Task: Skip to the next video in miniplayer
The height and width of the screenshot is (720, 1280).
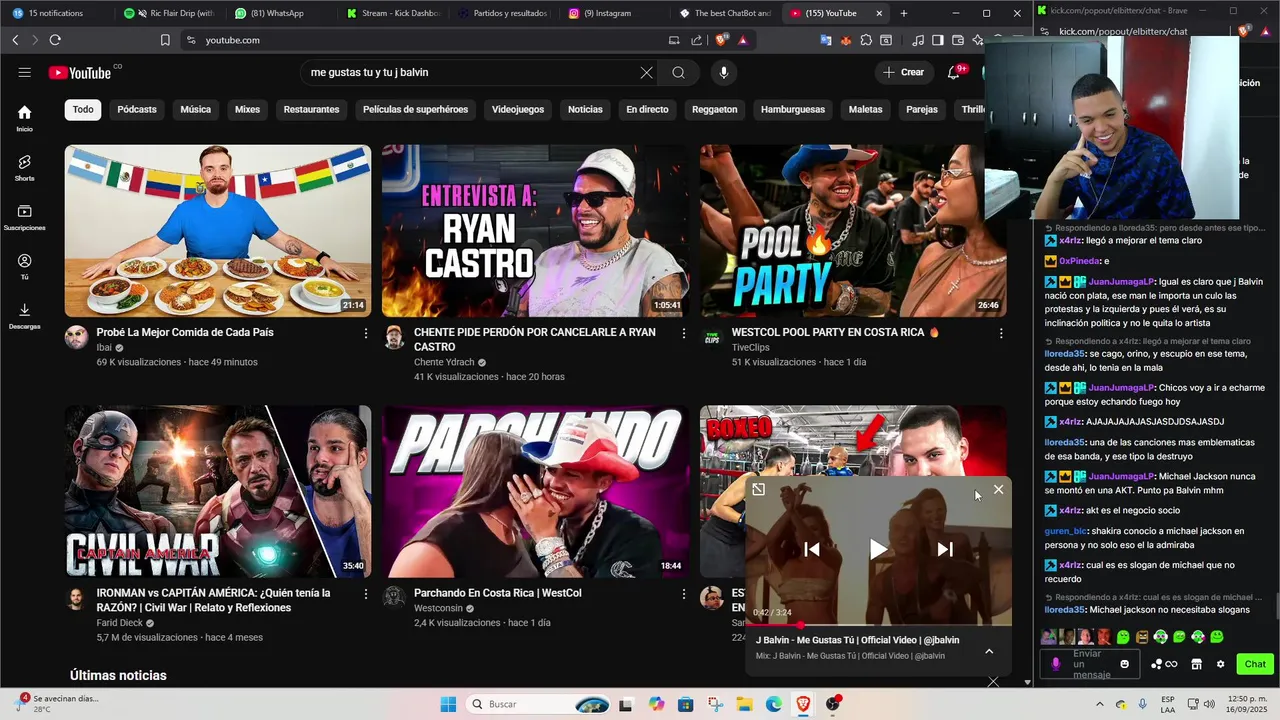Action: 944,549
